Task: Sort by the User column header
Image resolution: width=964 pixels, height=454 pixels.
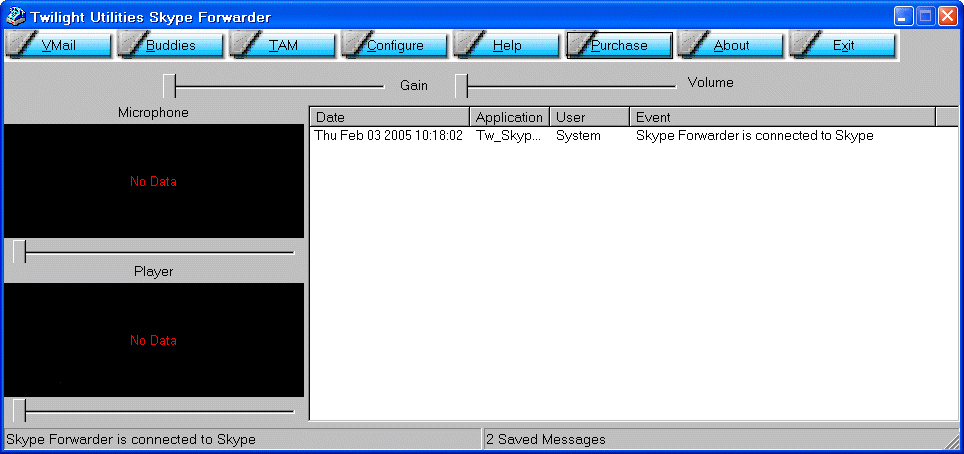Action: (590, 117)
